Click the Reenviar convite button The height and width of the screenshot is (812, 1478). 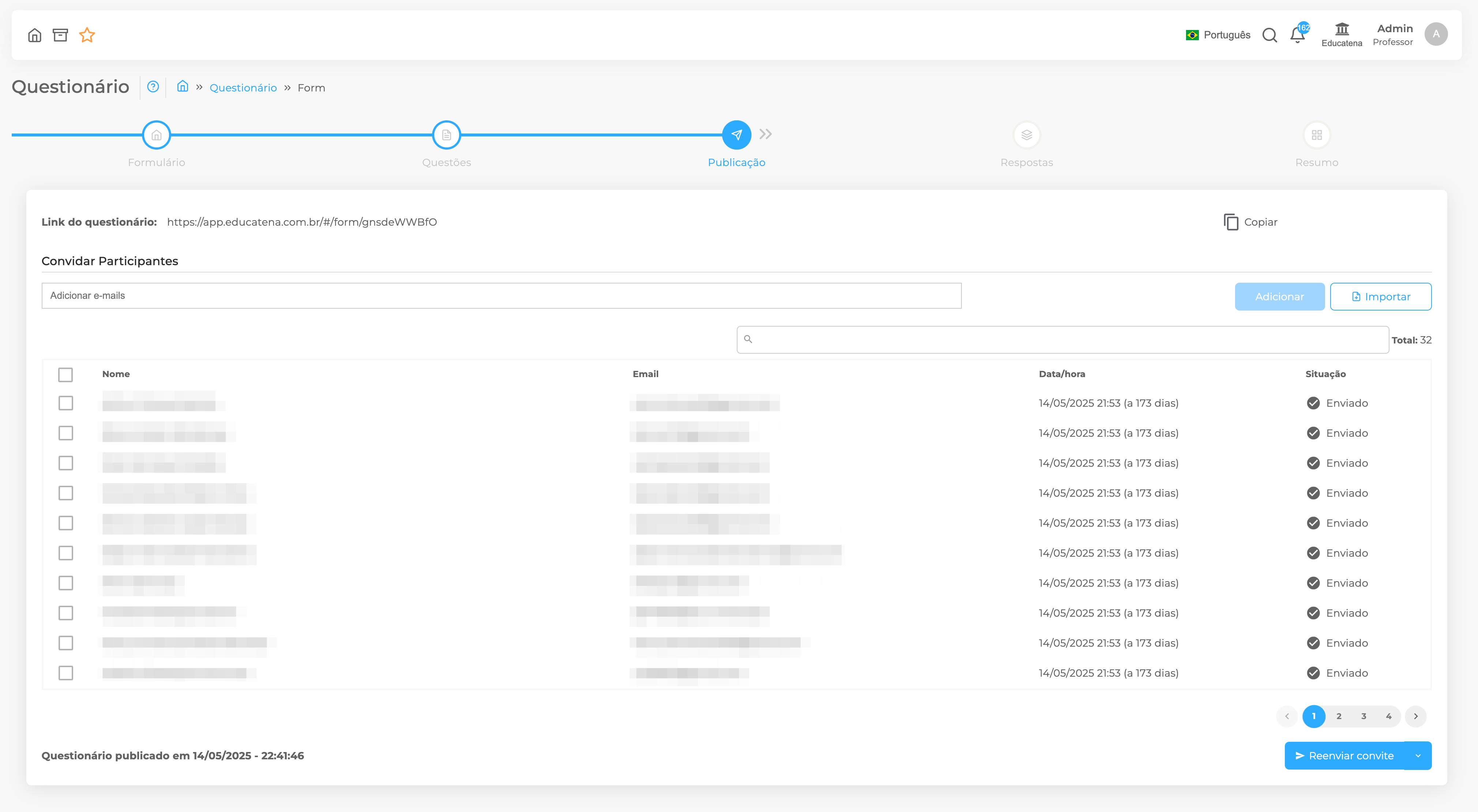[1344, 756]
